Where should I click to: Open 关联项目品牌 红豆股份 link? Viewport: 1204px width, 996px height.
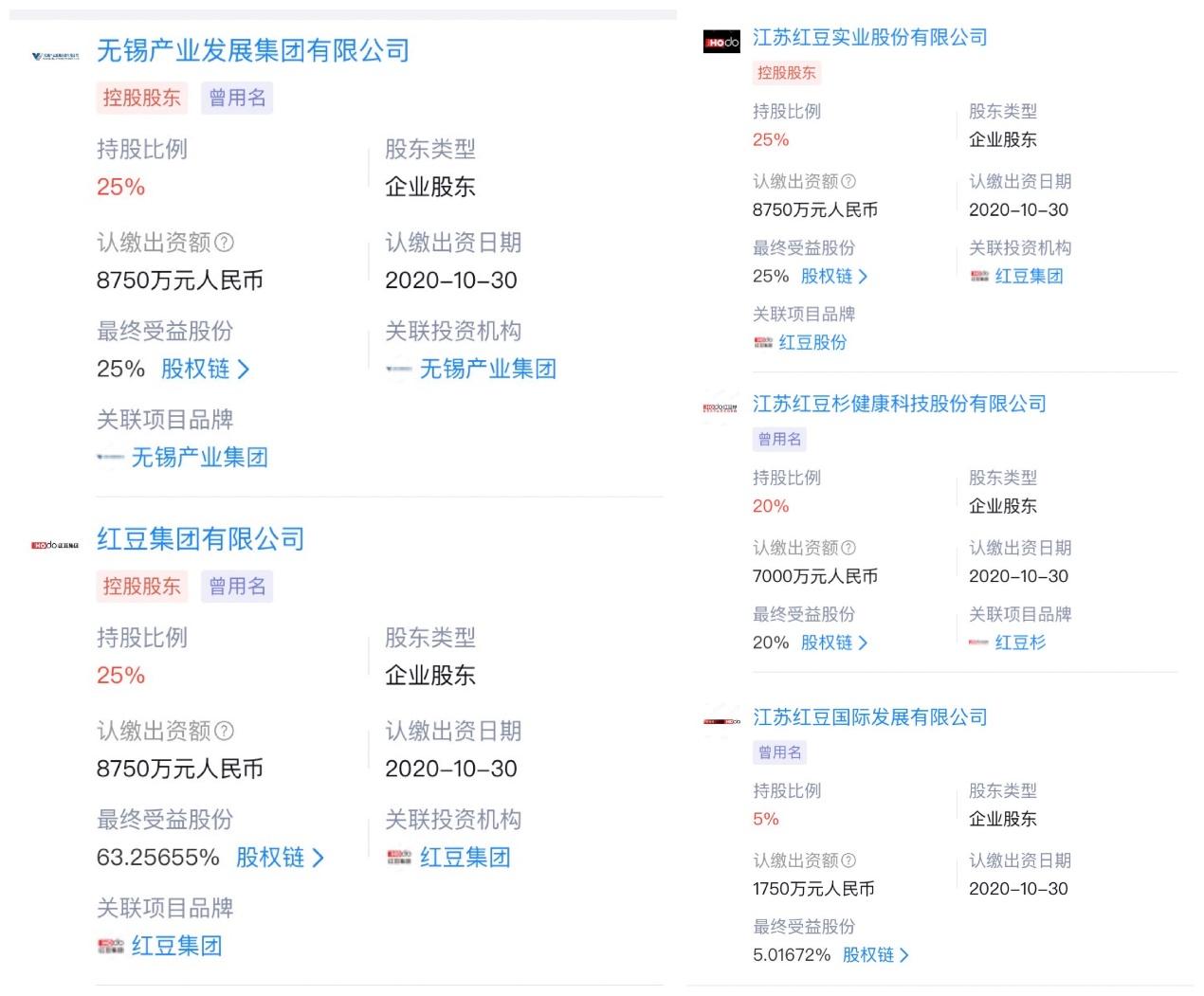[812, 342]
